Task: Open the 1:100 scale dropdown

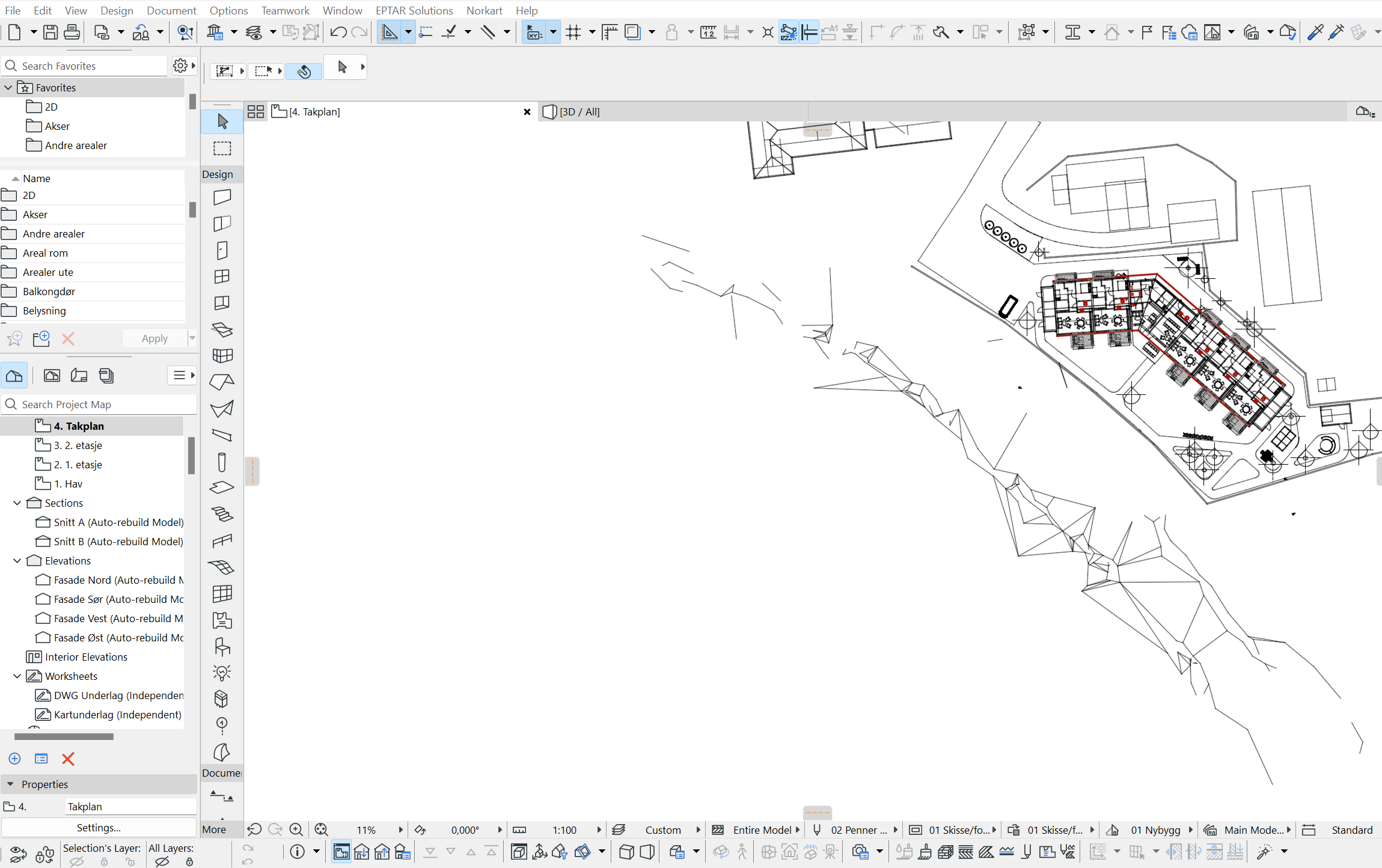Action: point(564,830)
